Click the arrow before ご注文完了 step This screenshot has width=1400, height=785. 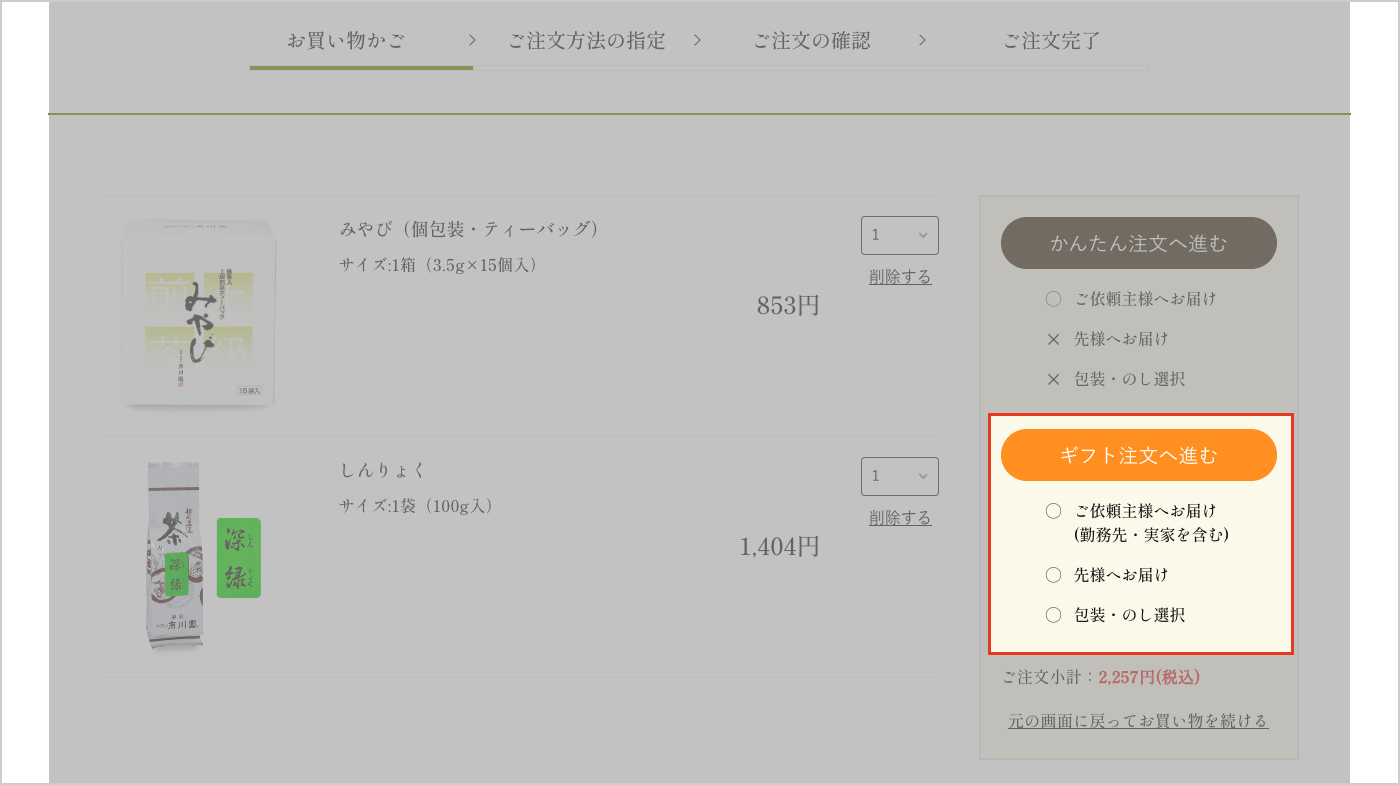pos(922,40)
